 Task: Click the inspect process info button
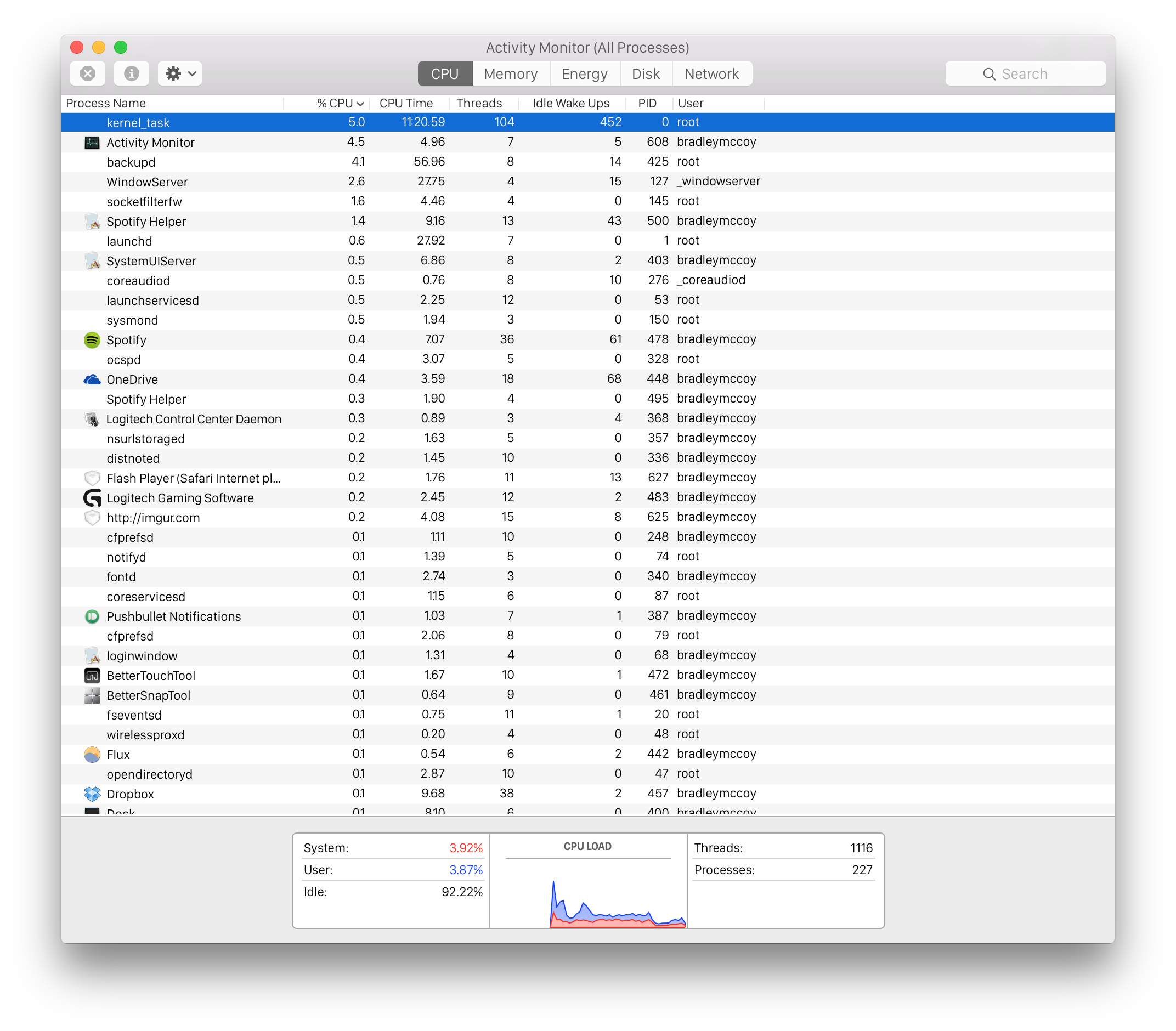[x=131, y=73]
